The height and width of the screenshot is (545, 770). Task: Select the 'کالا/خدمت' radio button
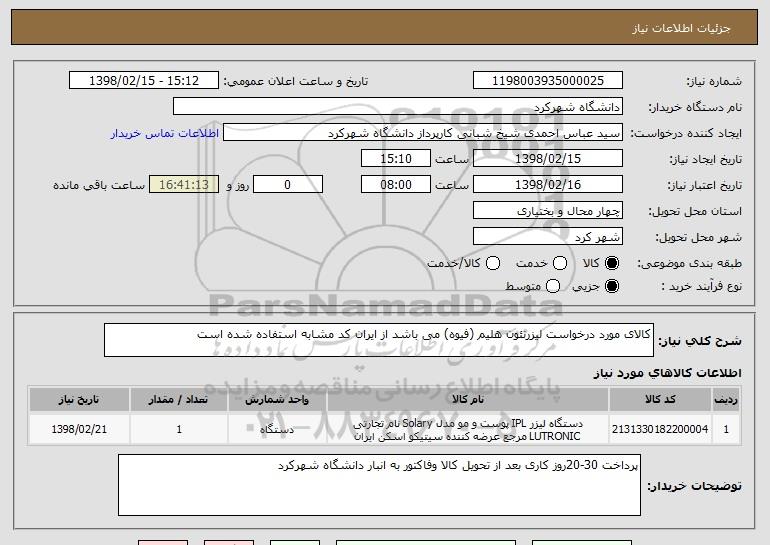[493, 263]
